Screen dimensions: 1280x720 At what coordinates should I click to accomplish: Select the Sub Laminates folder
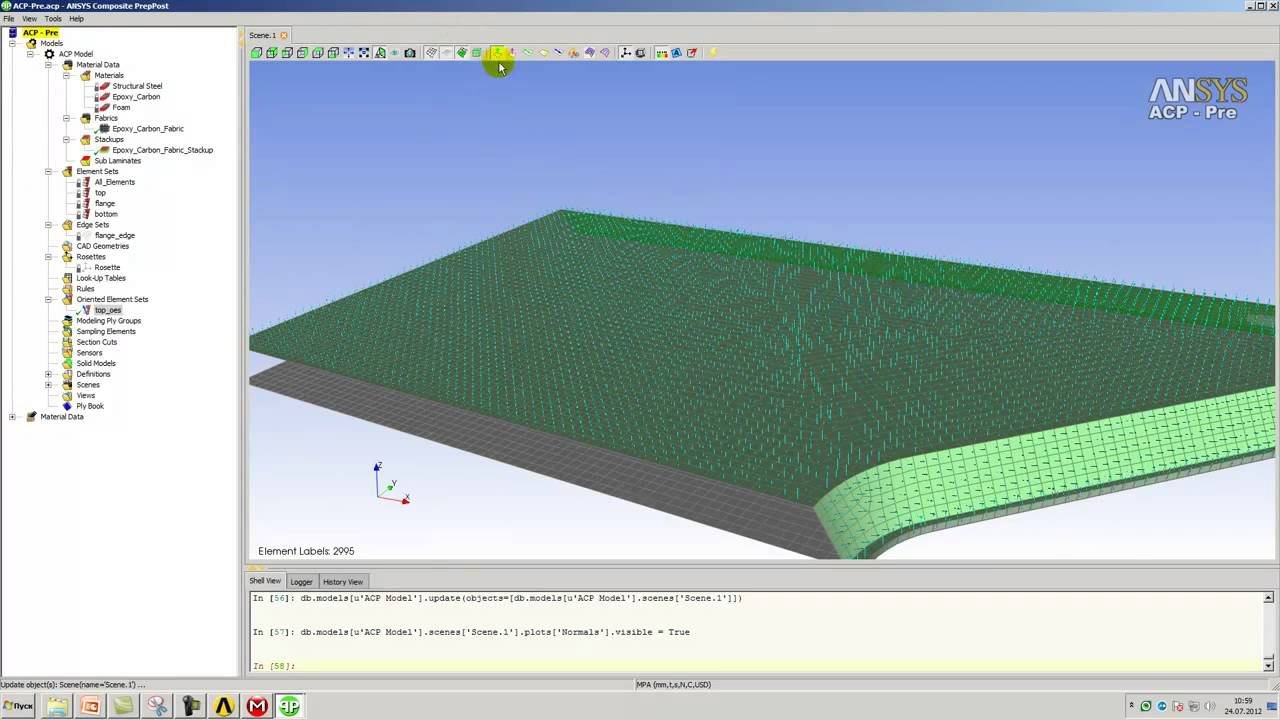coord(117,161)
